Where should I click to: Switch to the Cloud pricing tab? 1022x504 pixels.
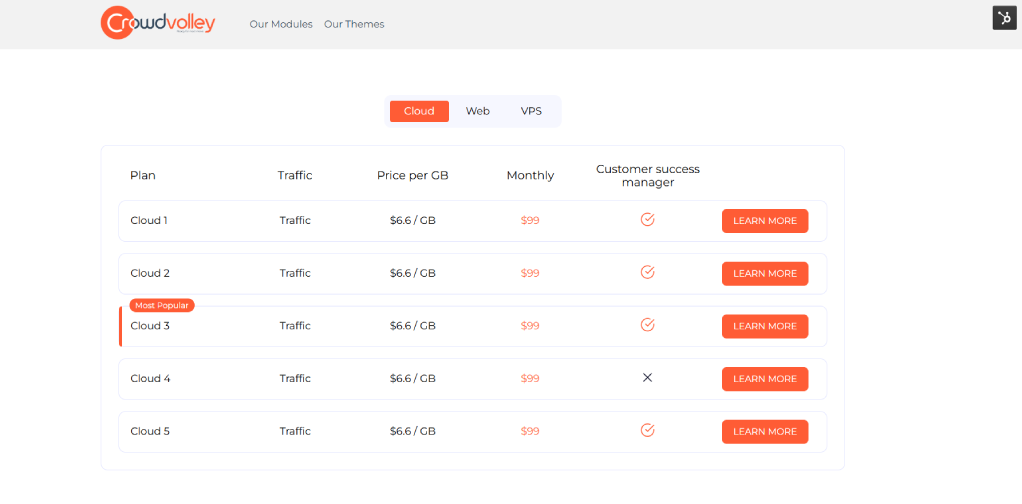tap(419, 111)
